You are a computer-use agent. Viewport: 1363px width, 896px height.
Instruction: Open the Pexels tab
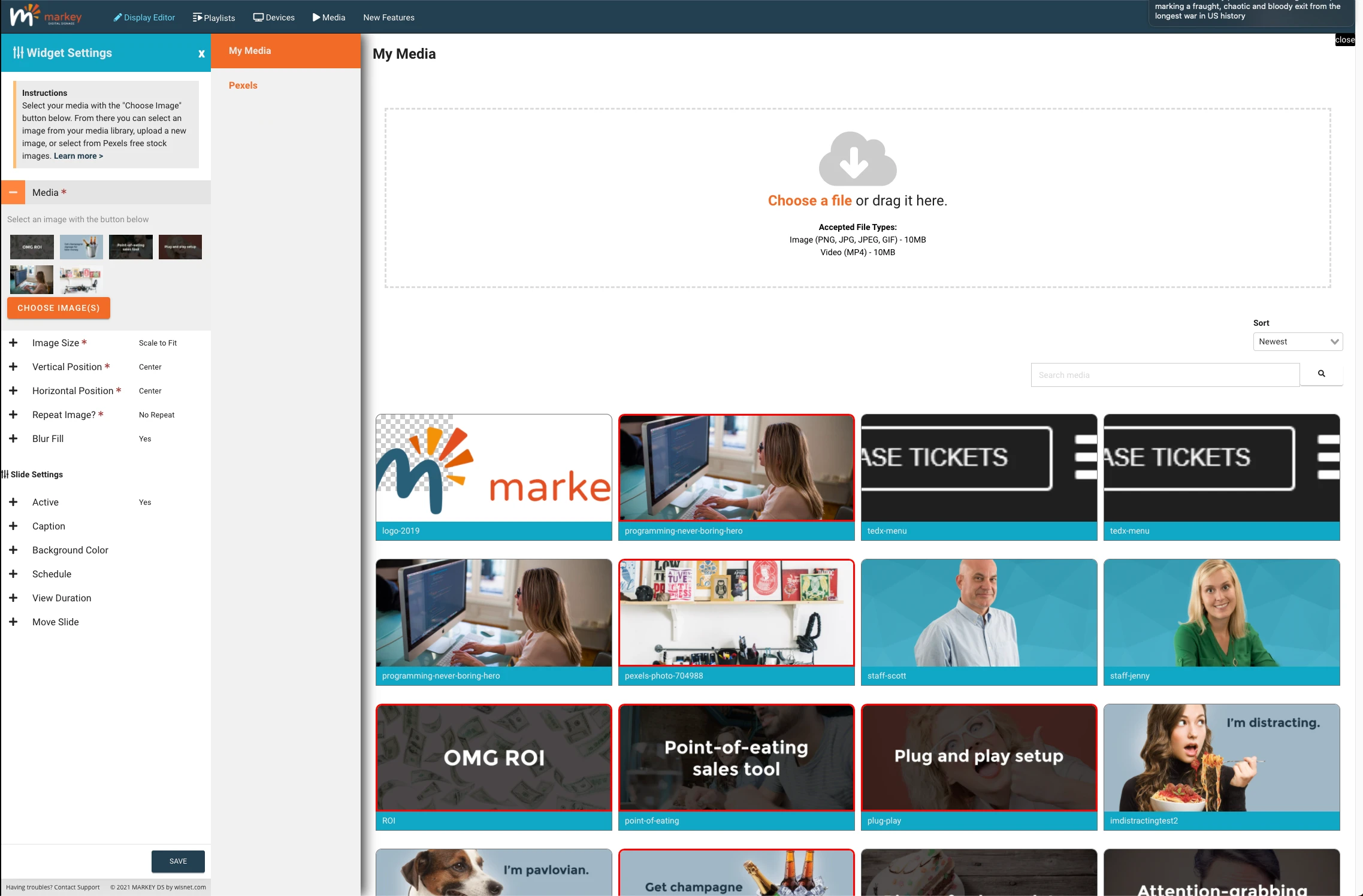243,85
